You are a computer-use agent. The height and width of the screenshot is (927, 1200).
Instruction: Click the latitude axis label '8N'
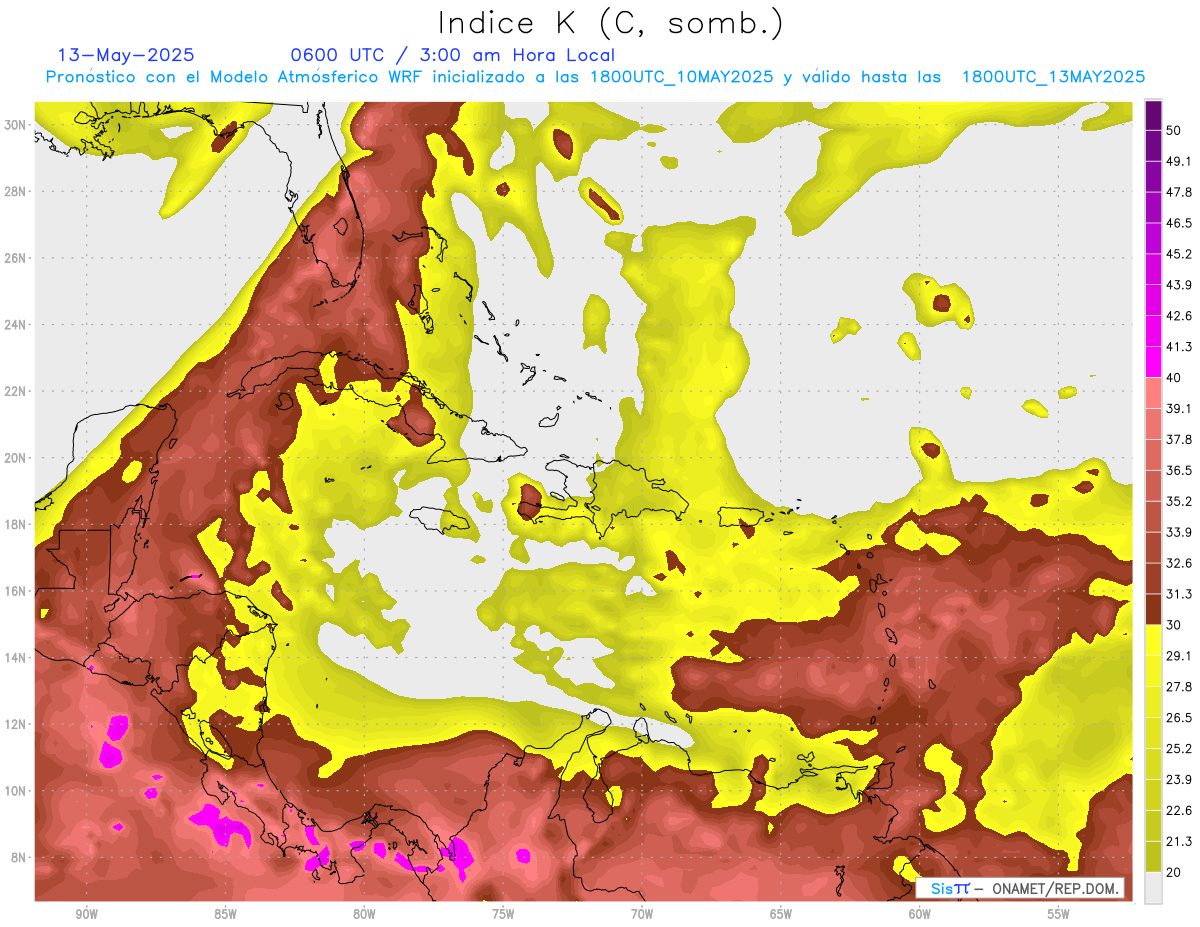click(x=19, y=858)
